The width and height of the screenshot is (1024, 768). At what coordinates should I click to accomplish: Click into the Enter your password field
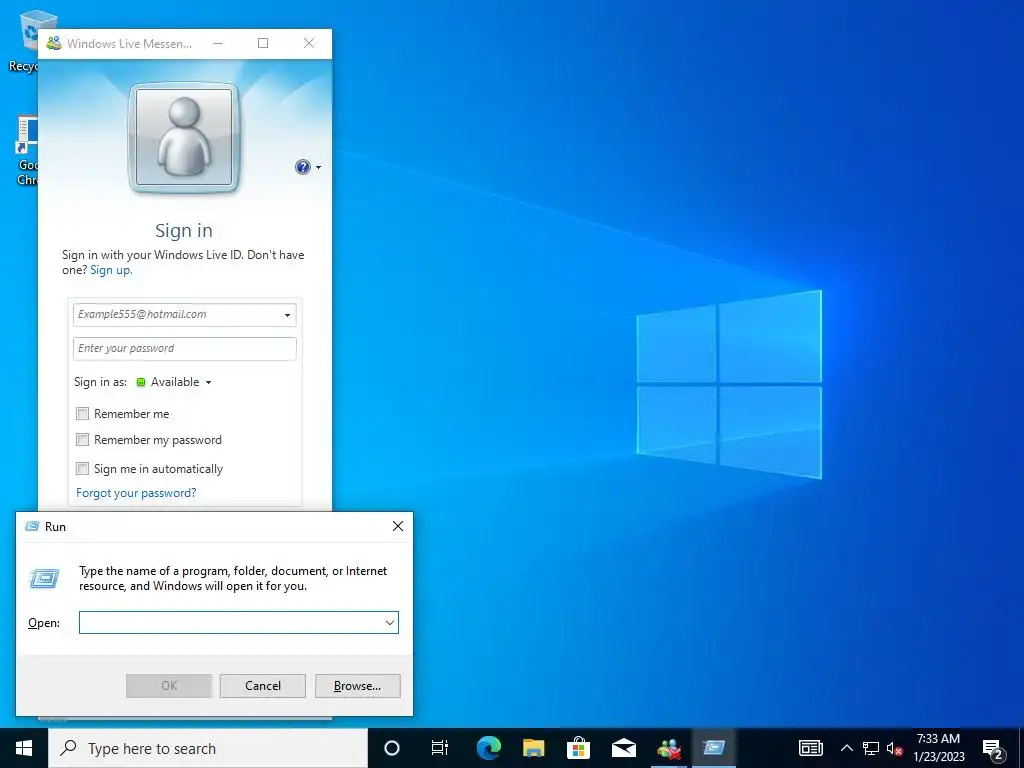click(x=185, y=349)
